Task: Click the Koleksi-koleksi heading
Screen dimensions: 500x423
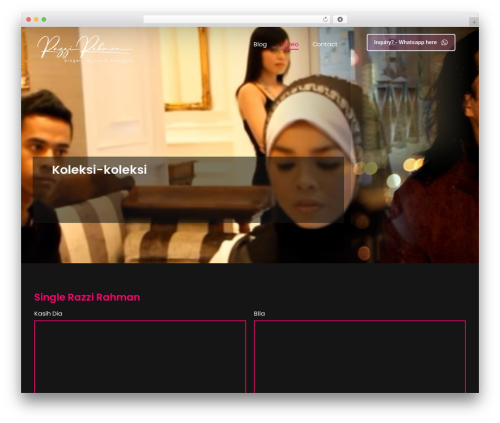Action: [99, 170]
